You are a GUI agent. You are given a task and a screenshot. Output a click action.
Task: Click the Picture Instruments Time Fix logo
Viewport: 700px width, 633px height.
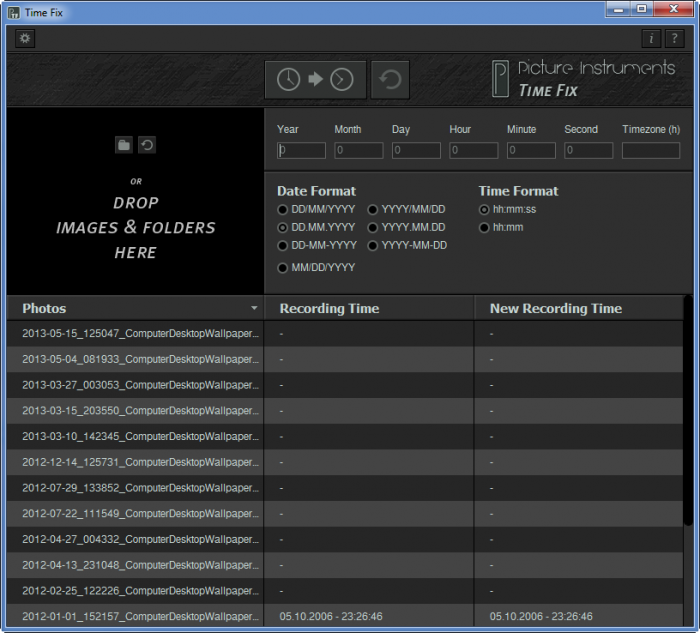coord(585,79)
